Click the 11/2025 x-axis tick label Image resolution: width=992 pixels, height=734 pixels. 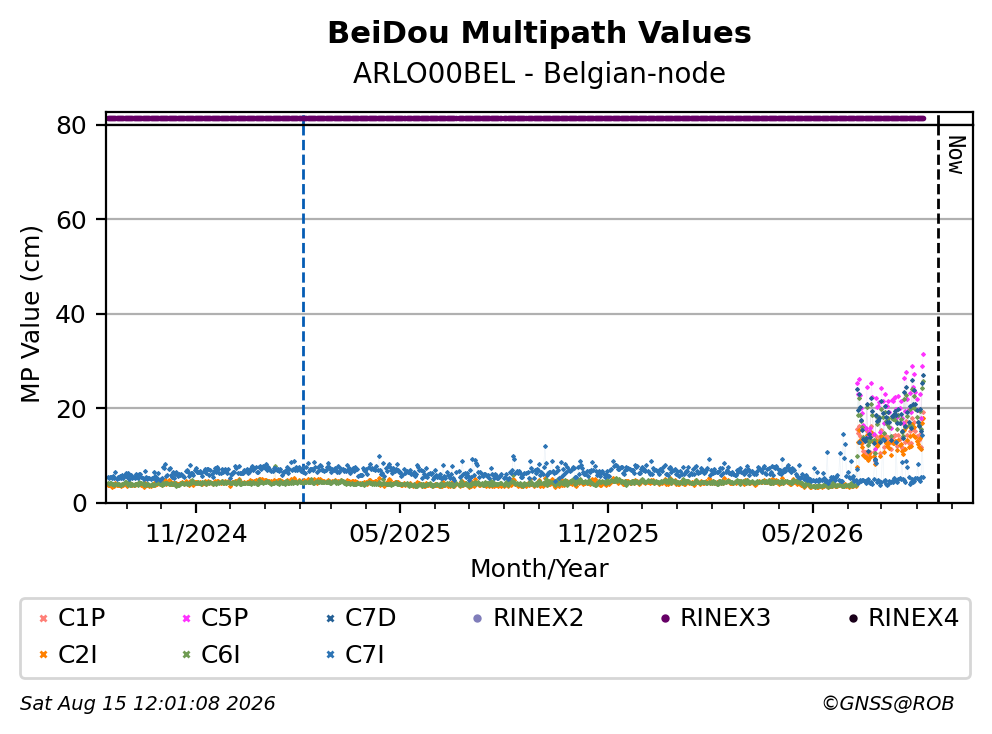tap(608, 534)
